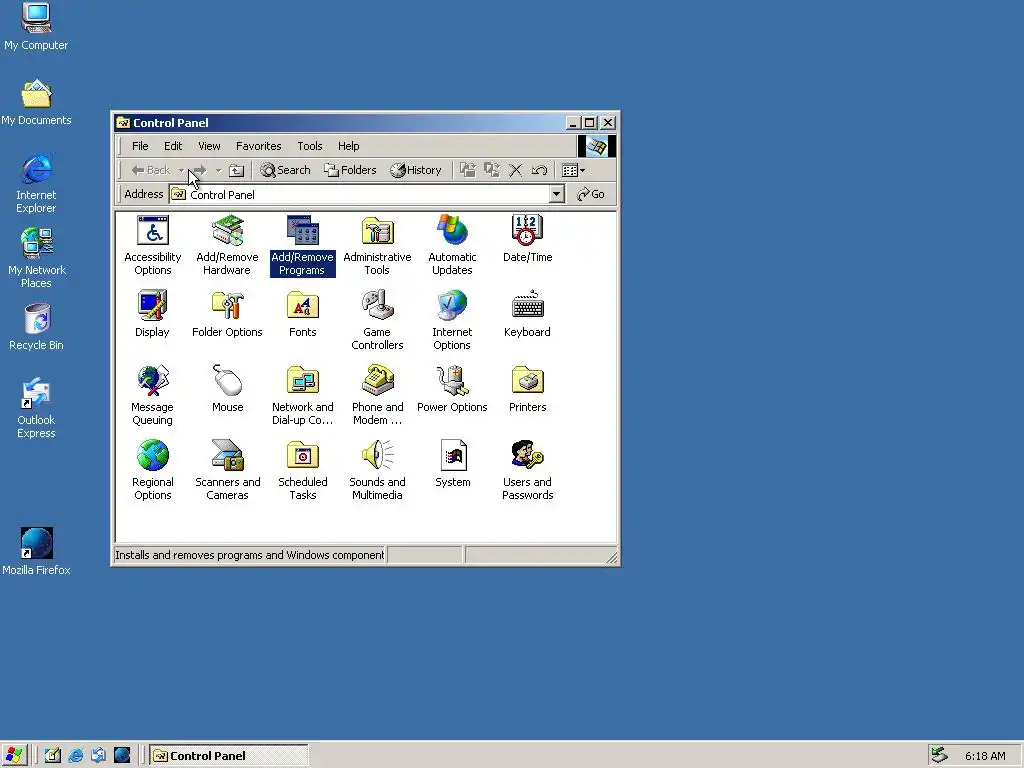Open Message Queuing applet
The height and width of the screenshot is (768, 1024).
[x=153, y=396]
